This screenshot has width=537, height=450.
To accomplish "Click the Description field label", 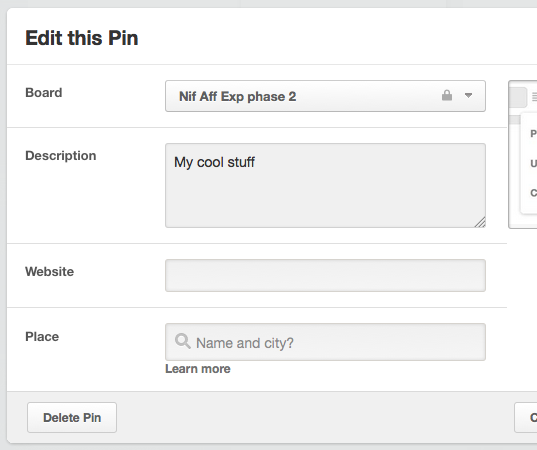I will click(61, 156).
